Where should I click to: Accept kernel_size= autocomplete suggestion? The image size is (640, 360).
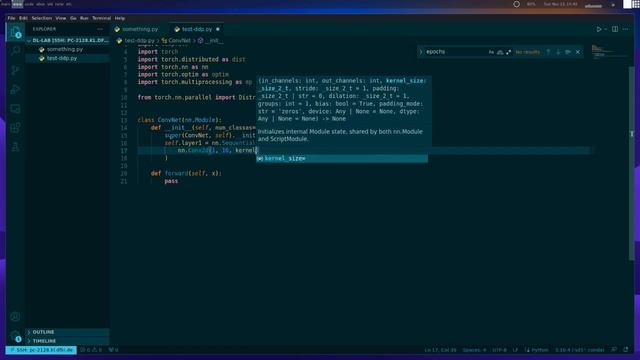342,158
